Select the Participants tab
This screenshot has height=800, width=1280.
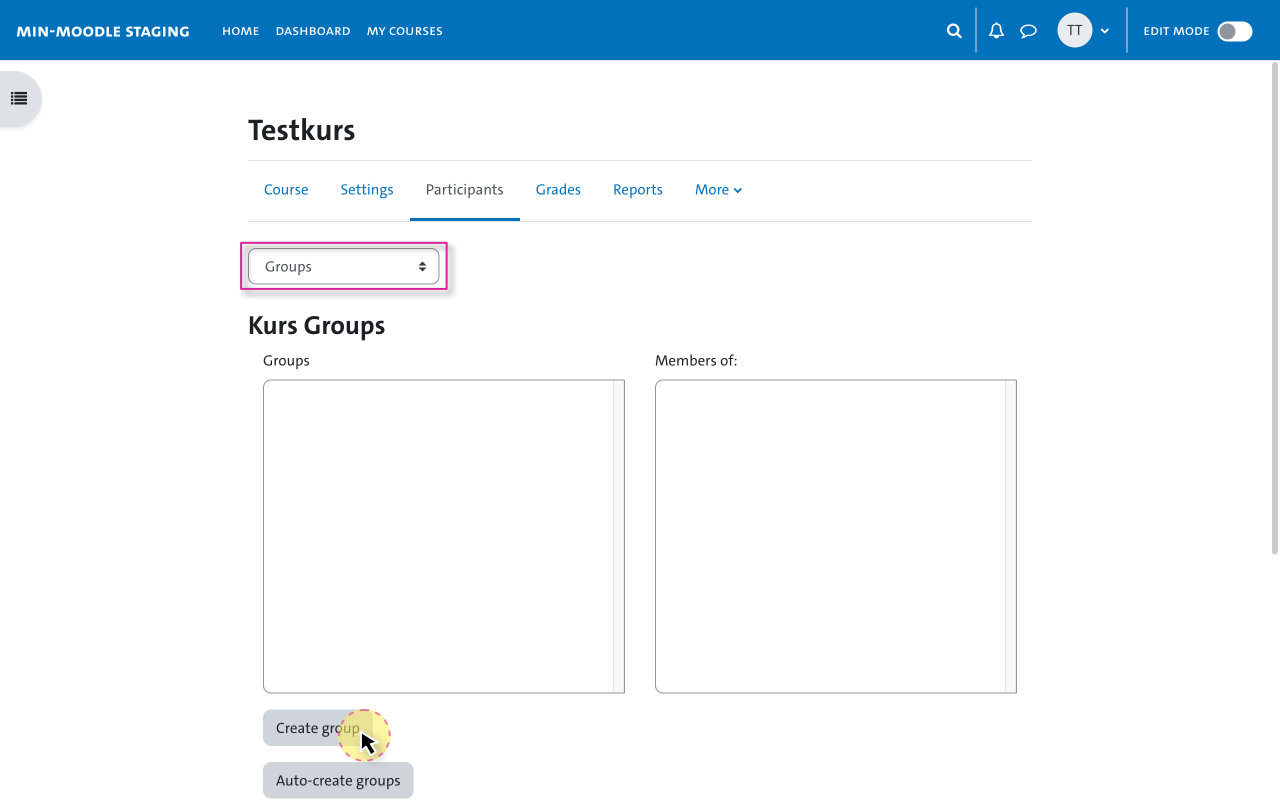(465, 190)
